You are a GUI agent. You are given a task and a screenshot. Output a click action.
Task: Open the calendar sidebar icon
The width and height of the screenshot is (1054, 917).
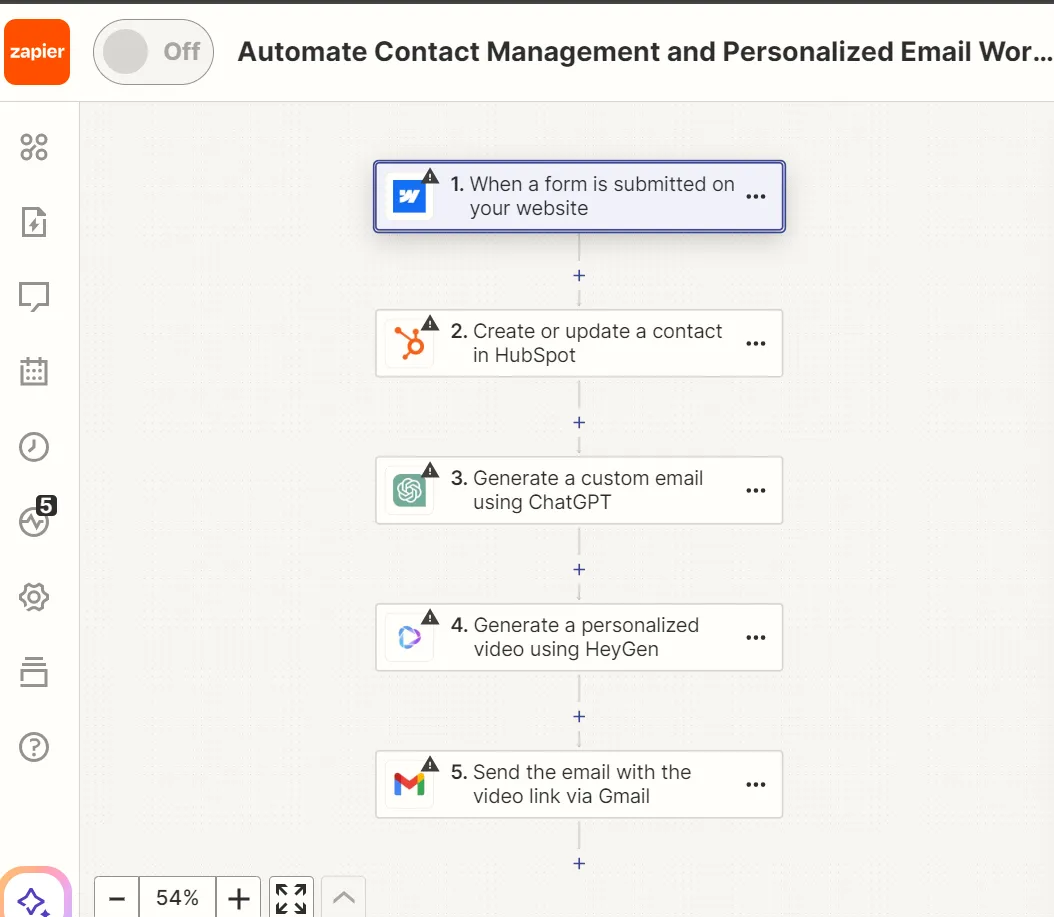[34, 372]
